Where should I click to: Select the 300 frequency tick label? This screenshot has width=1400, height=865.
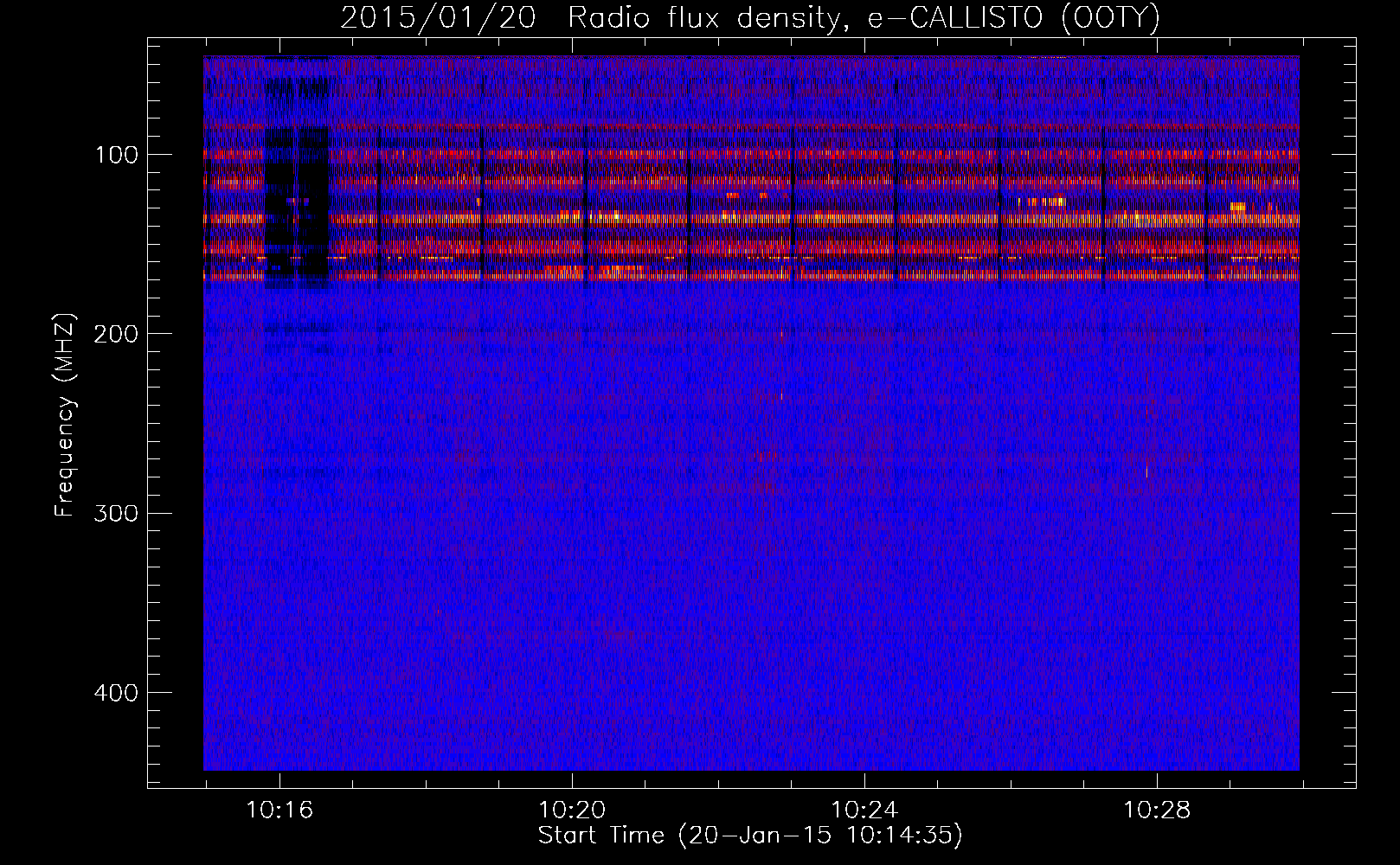[116, 513]
